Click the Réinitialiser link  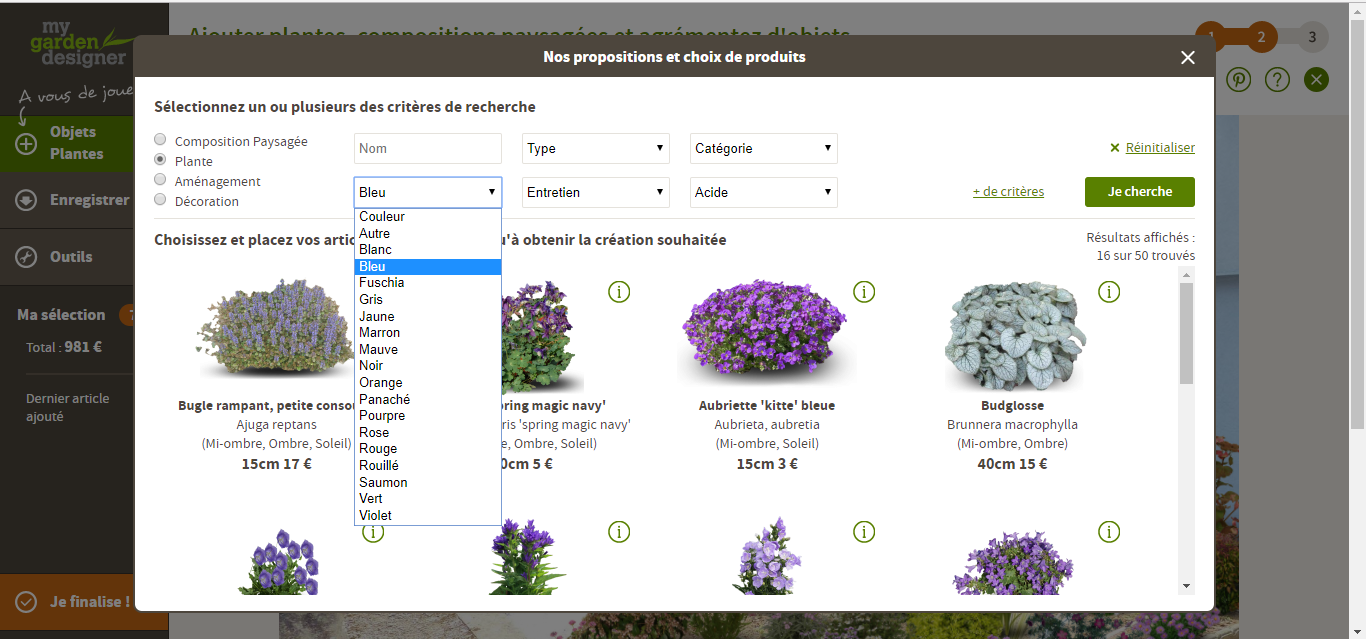(x=1160, y=148)
